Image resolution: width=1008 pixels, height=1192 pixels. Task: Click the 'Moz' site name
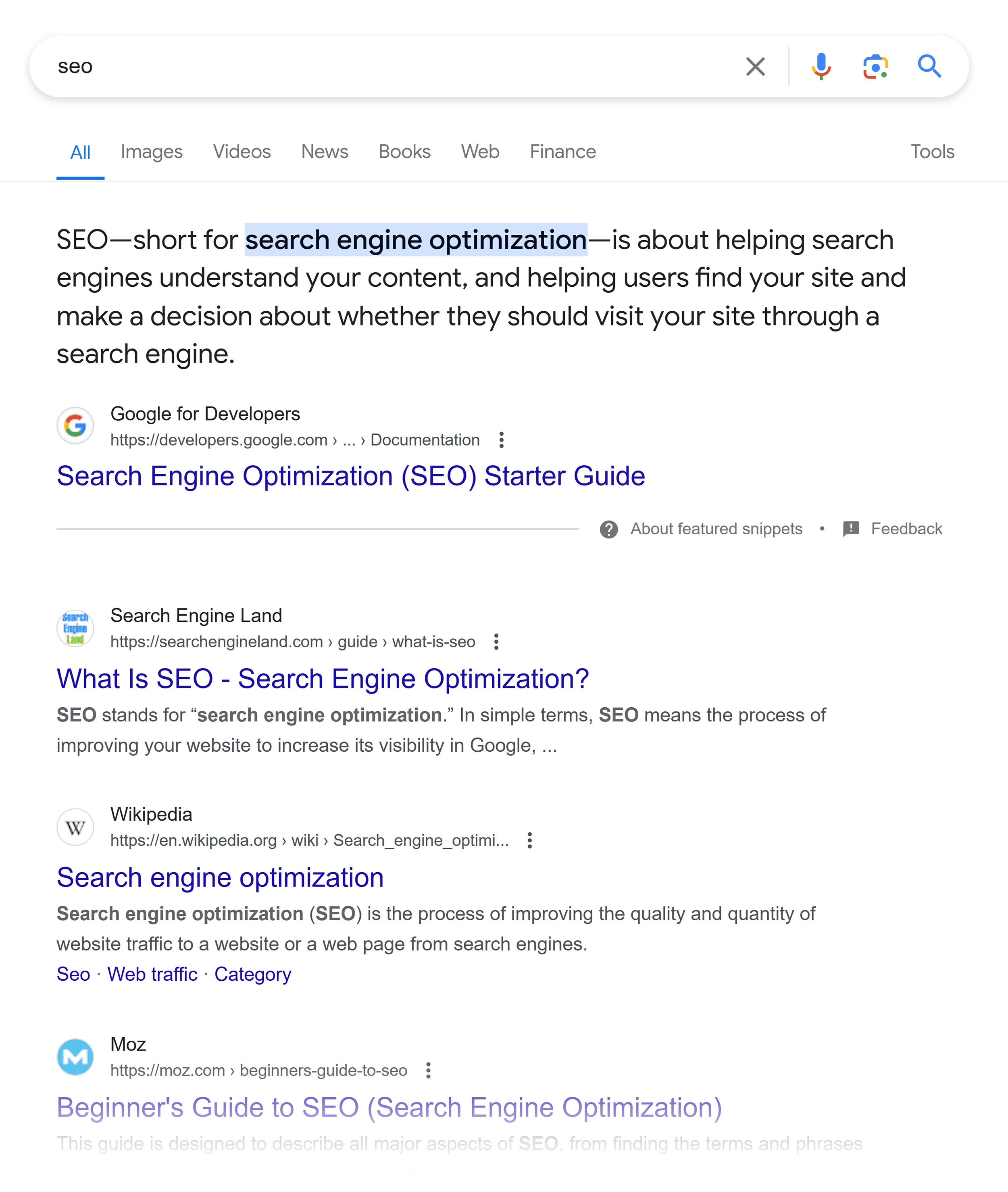point(128,1044)
